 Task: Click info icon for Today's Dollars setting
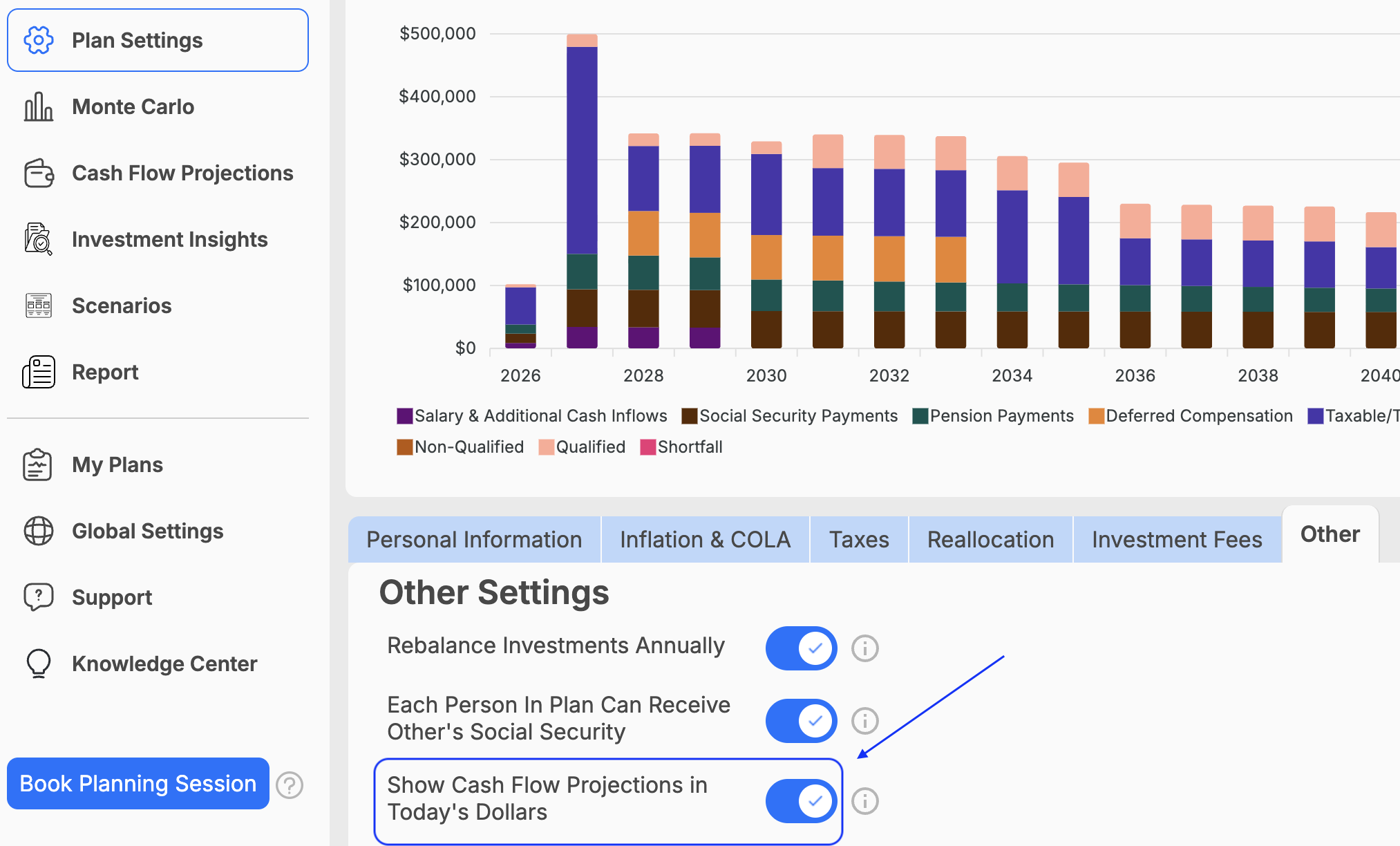[x=864, y=801]
